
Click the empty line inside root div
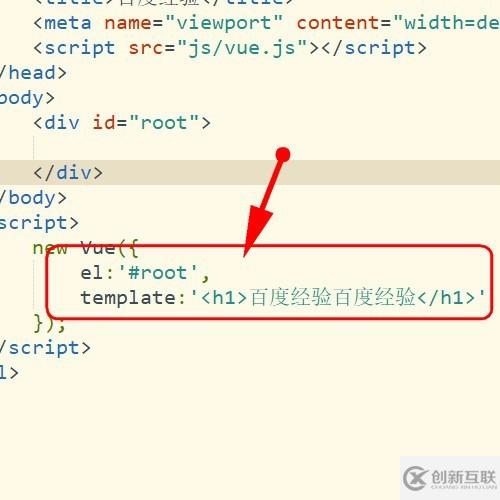[250, 148]
